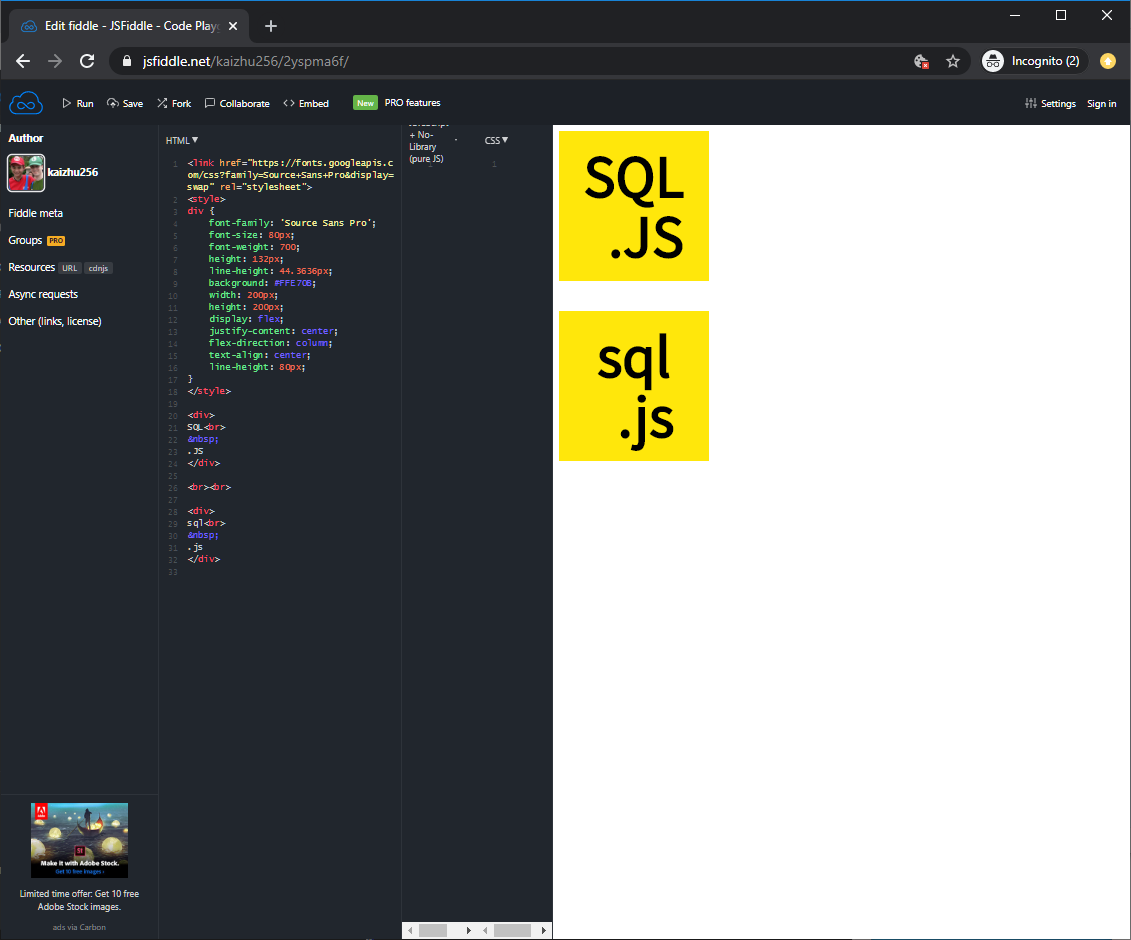Click the cdnjs tag next to Resources
1131x940 pixels.
pyautogui.click(x=98, y=268)
